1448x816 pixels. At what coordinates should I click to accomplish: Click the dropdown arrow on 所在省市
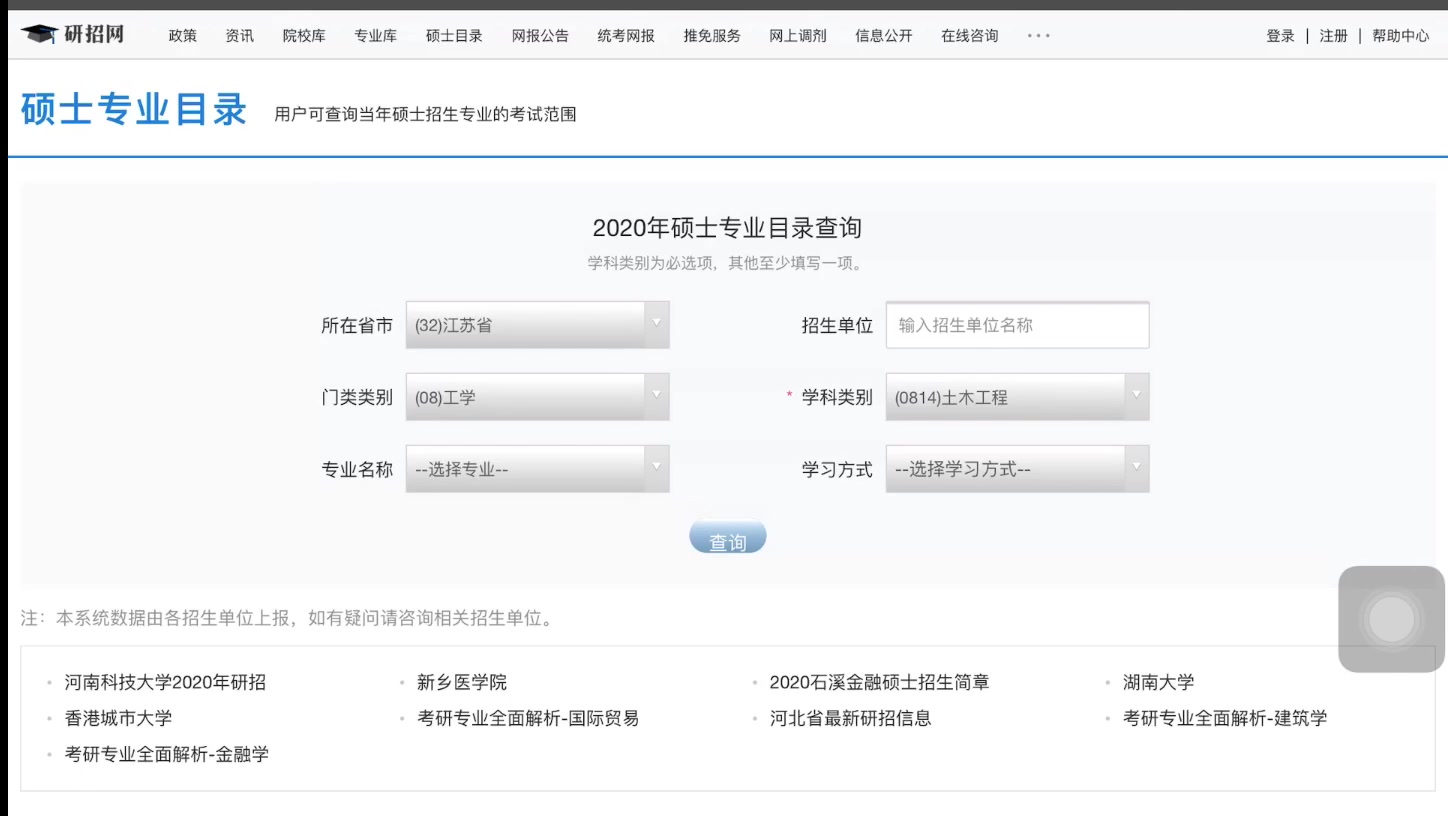[x=656, y=324]
